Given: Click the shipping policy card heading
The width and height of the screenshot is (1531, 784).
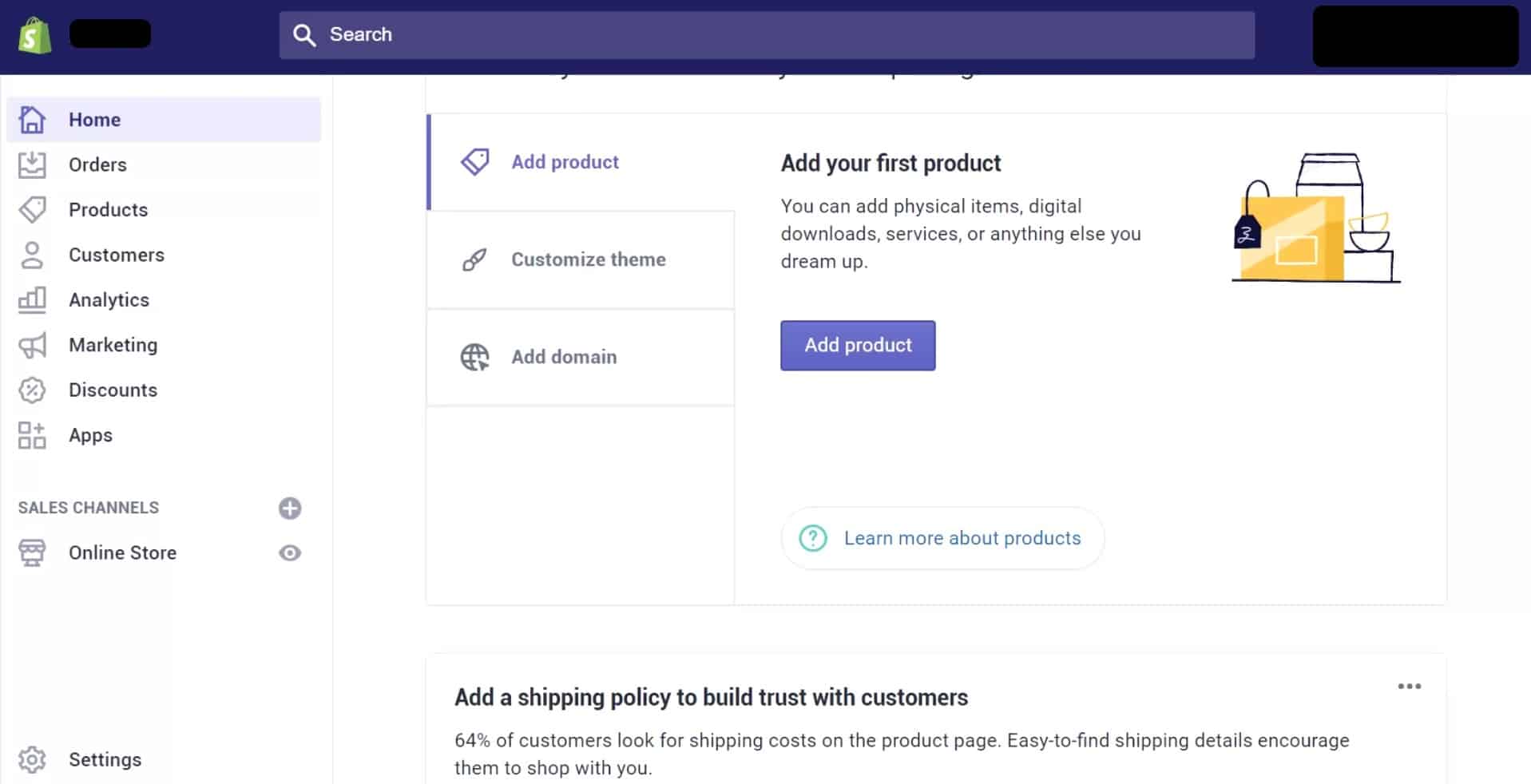Looking at the screenshot, I should (x=711, y=697).
